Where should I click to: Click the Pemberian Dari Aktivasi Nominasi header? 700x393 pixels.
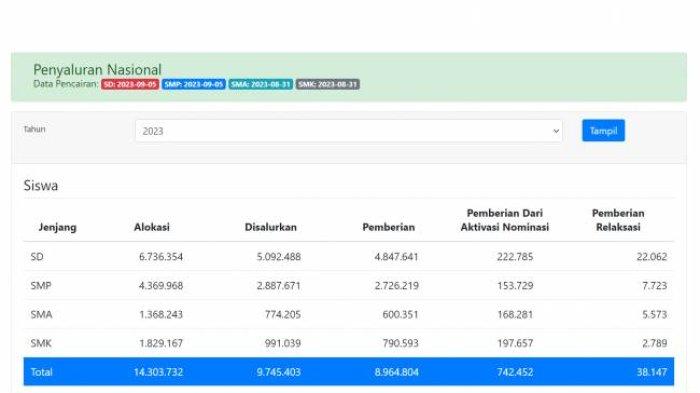click(504, 220)
